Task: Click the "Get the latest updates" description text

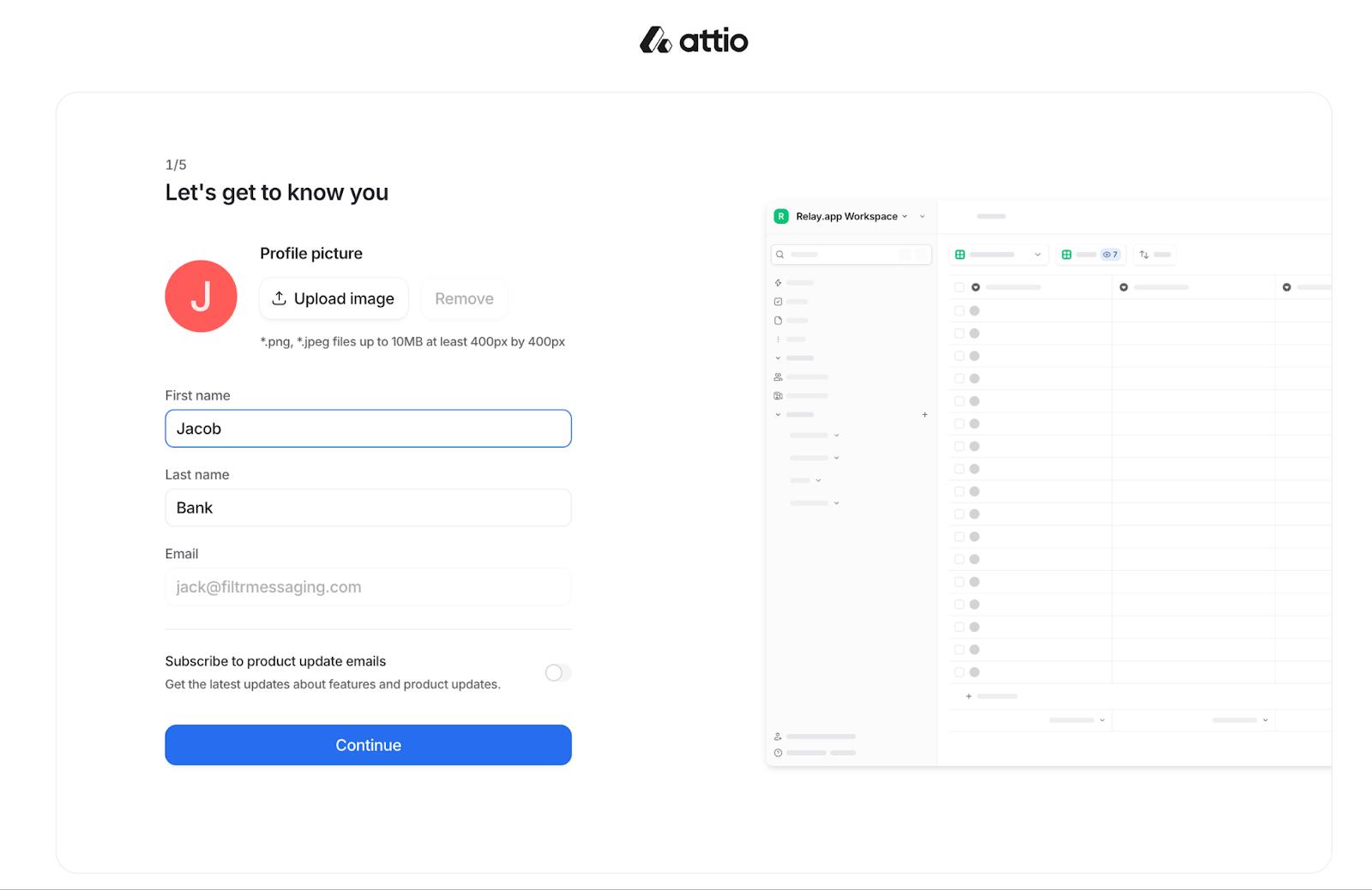Action: (333, 684)
